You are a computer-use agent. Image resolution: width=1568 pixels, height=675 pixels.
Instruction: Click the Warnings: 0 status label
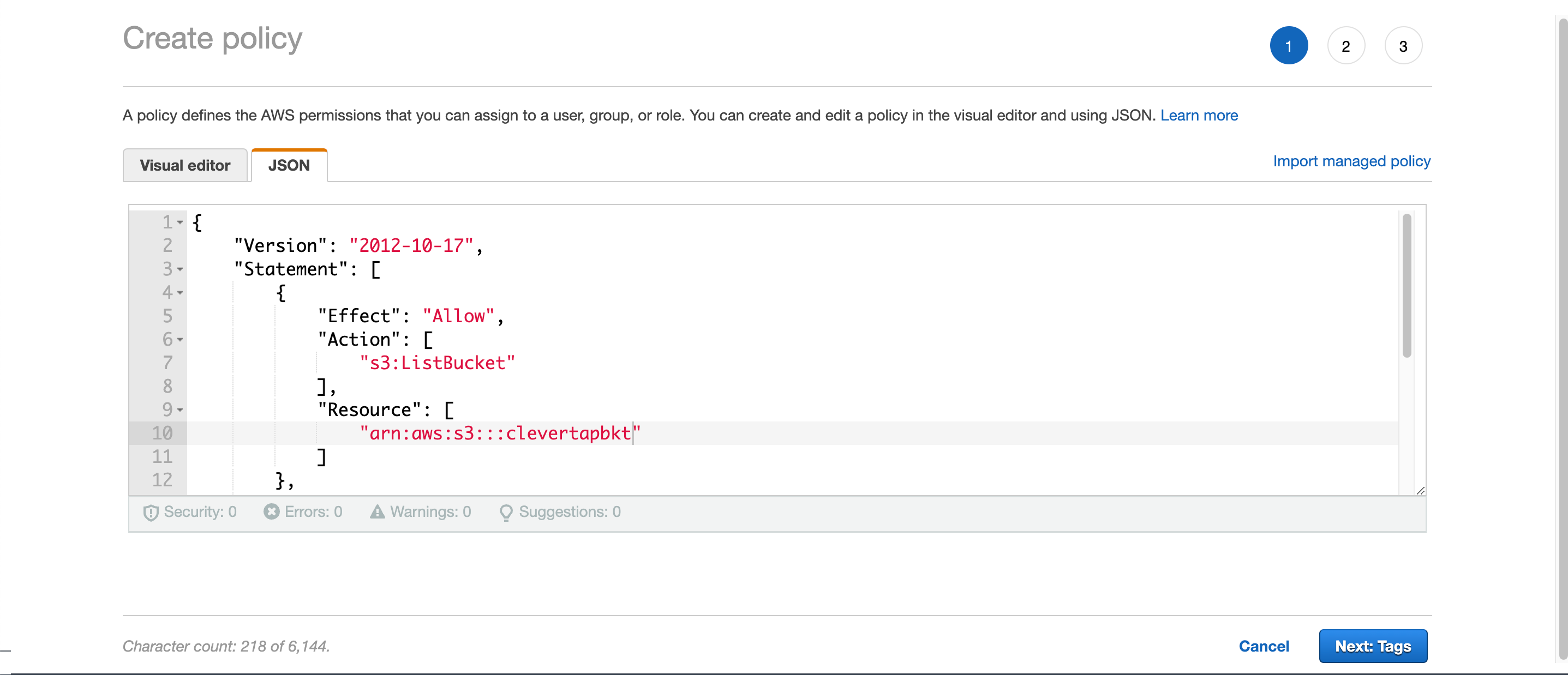tap(430, 512)
